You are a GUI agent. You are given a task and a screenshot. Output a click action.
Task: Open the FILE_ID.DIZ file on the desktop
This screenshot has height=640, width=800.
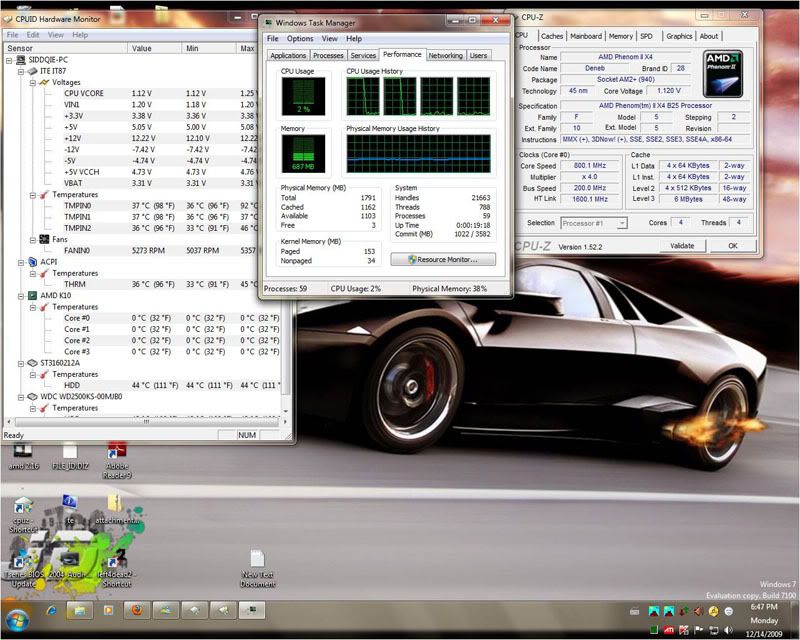click(x=70, y=452)
